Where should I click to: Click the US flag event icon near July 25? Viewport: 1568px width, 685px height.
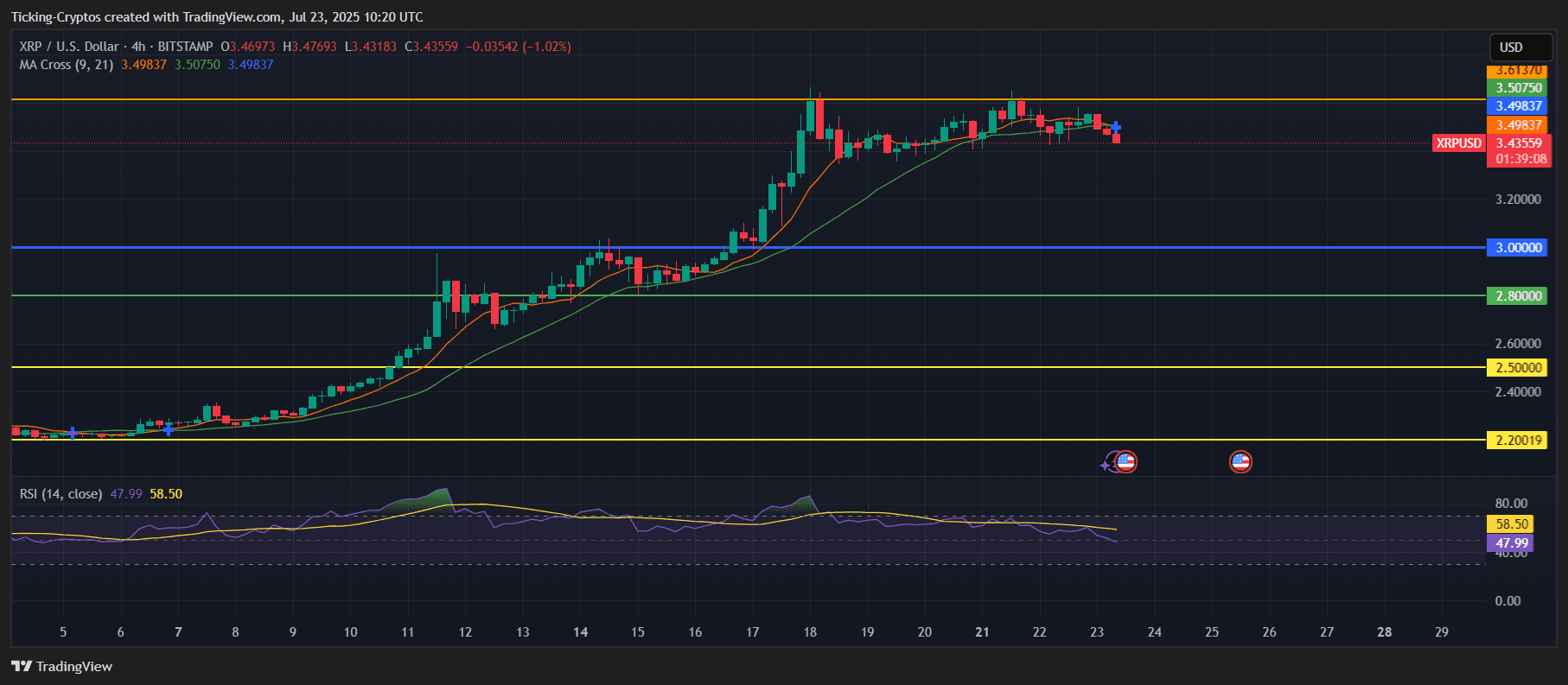(x=1240, y=462)
